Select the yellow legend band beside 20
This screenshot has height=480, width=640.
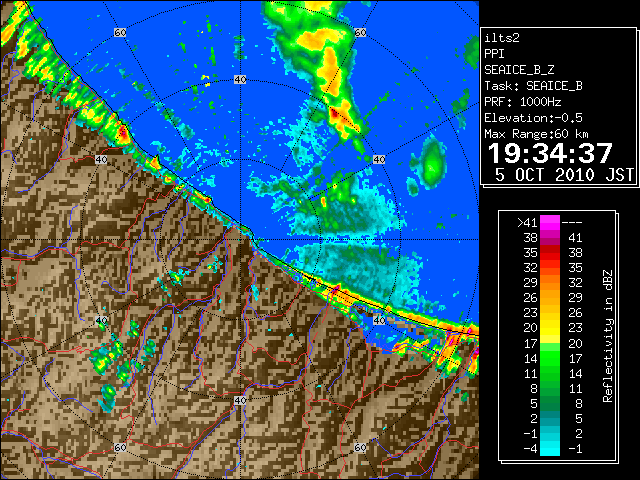tap(550, 328)
